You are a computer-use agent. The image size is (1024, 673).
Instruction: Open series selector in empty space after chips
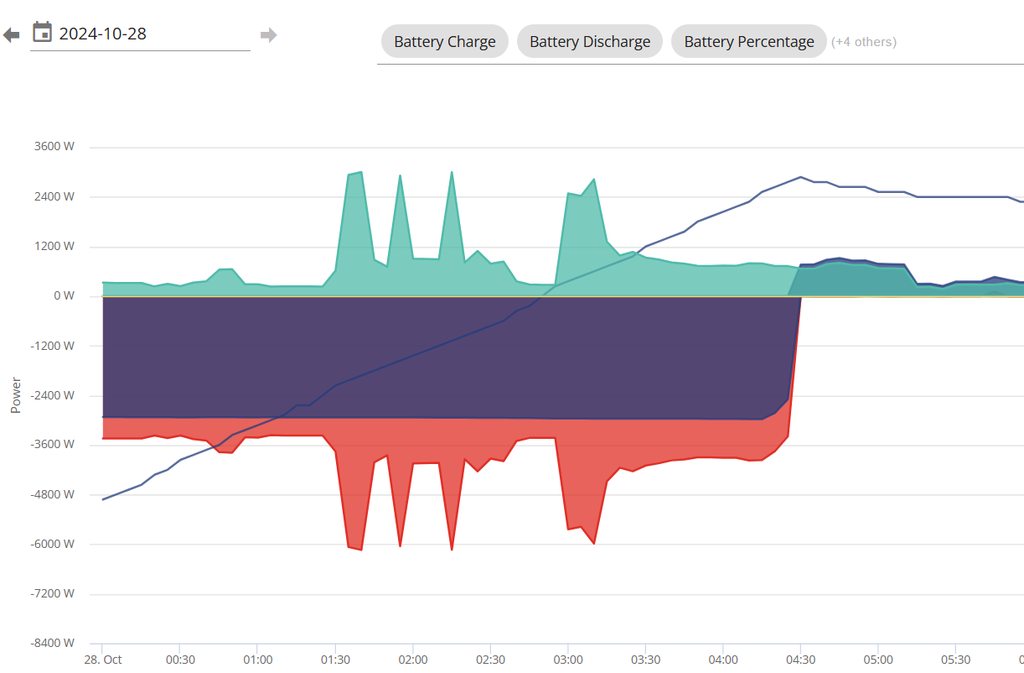(x=960, y=42)
